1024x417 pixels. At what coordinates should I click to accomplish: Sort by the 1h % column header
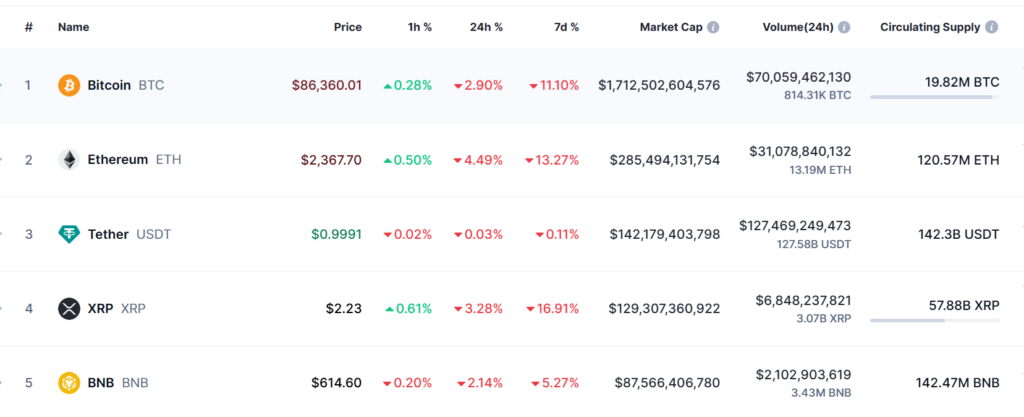pyautogui.click(x=417, y=27)
